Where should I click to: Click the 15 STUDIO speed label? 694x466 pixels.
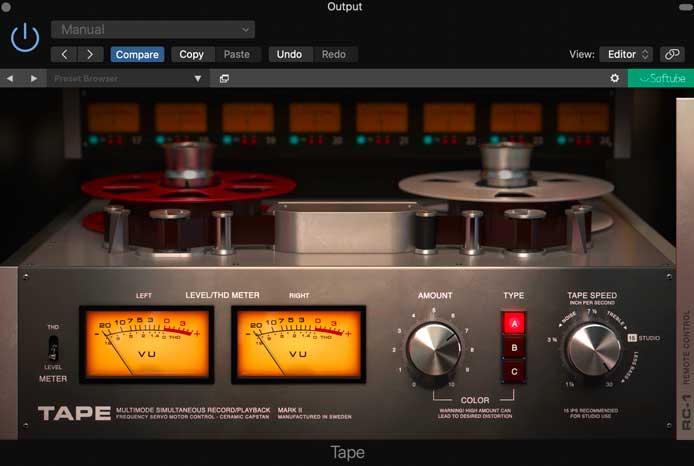pos(644,338)
